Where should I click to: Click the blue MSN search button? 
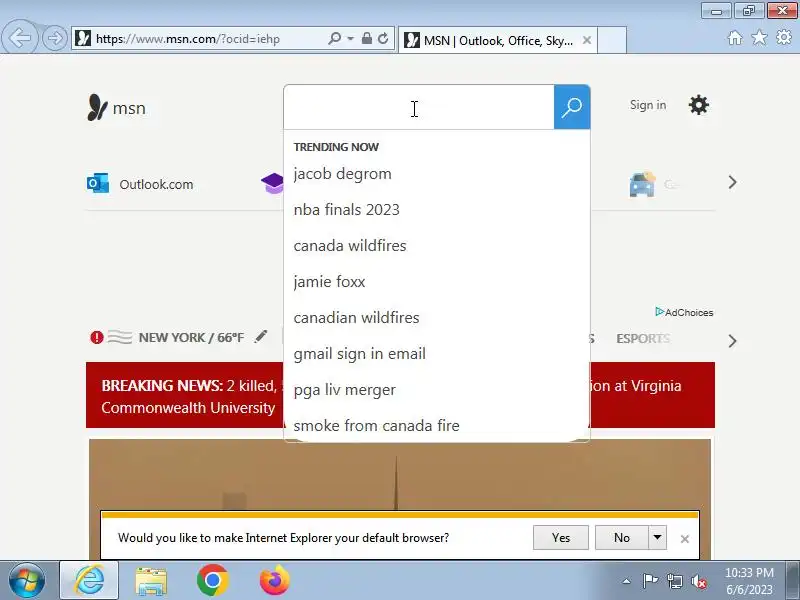click(572, 107)
